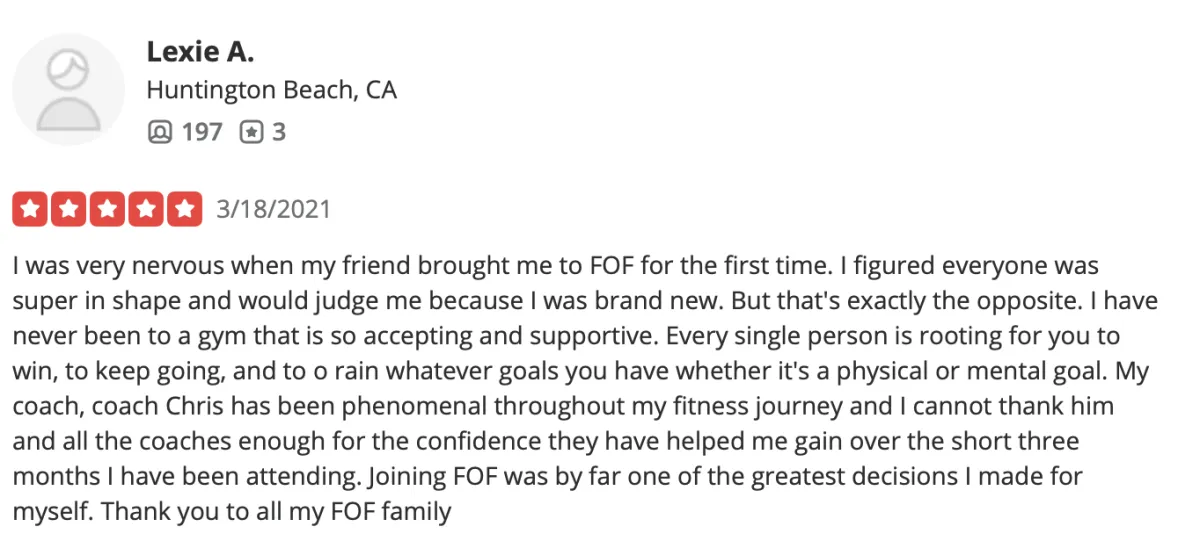Screen dimensions: 1200x541
Task: Click "Thank you to all my FOF family"
Action: pos(277,512)
